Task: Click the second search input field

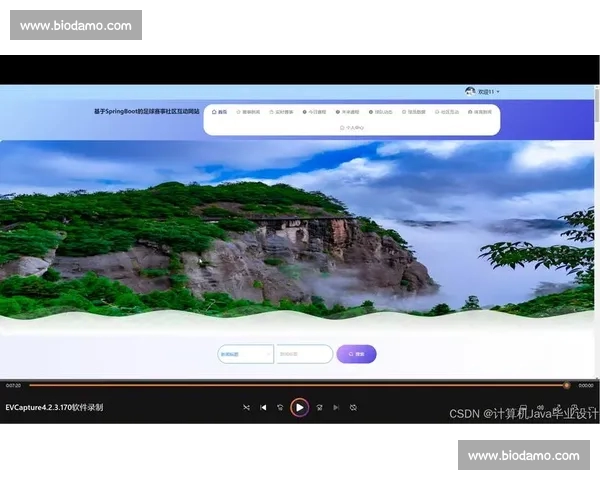Action: pyautogui.click(x=304, y=354)
